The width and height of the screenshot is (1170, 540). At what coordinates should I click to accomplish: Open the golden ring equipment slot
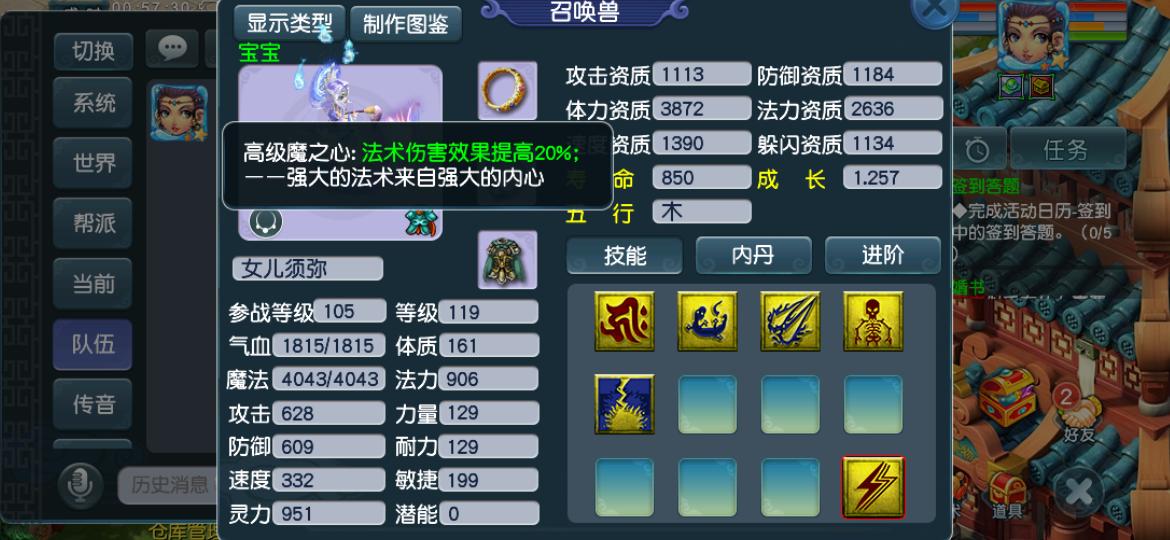pyautogui.click(x=507, y=90)
